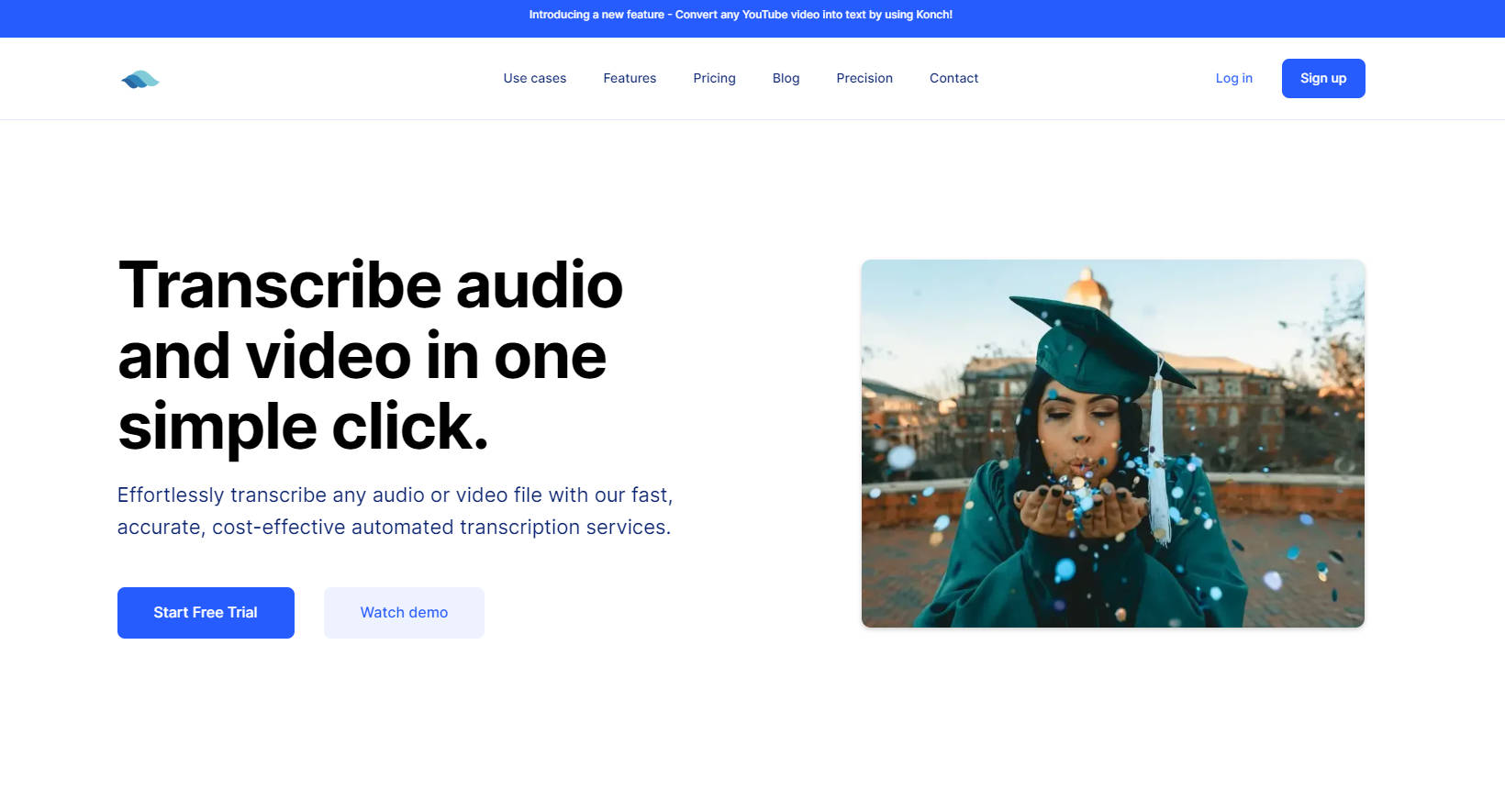This screenshot has width=1505, height=812.
Task: Click the white tassel hanging from the cap
Action: click(x=1158, y=459)
